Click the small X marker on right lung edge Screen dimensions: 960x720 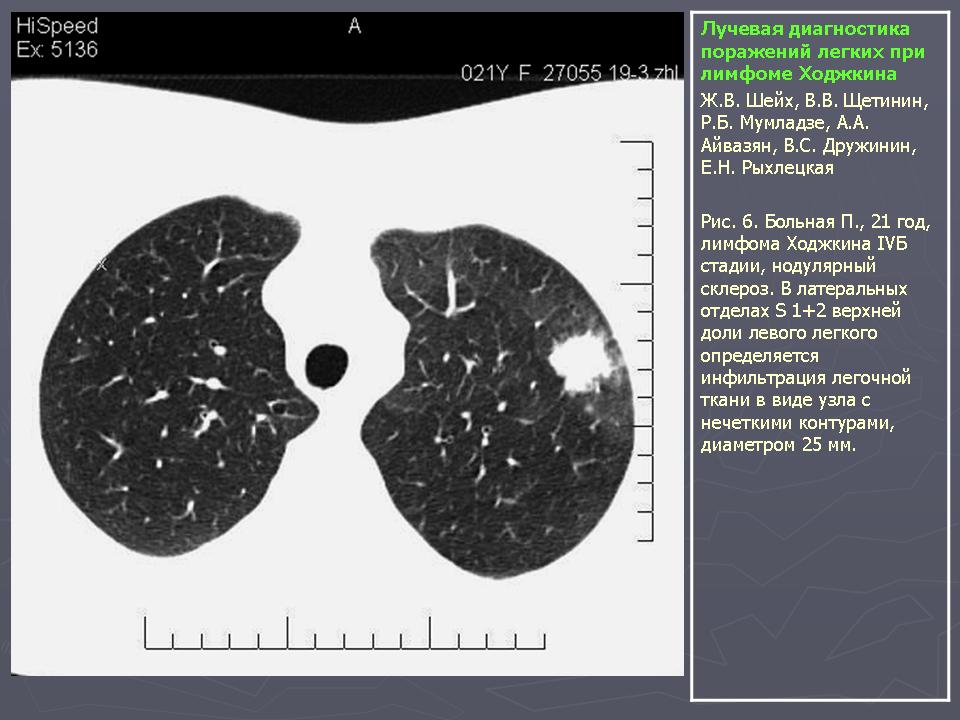101,265
